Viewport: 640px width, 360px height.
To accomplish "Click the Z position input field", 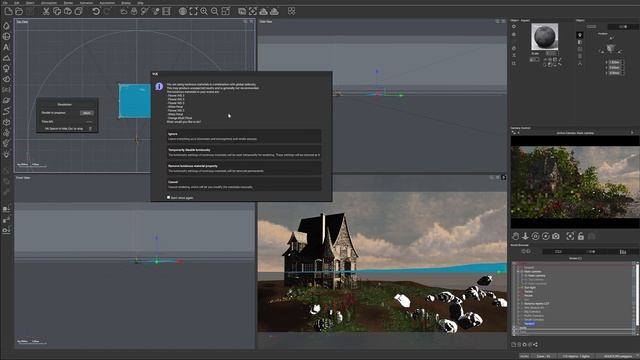I will 615,73.
